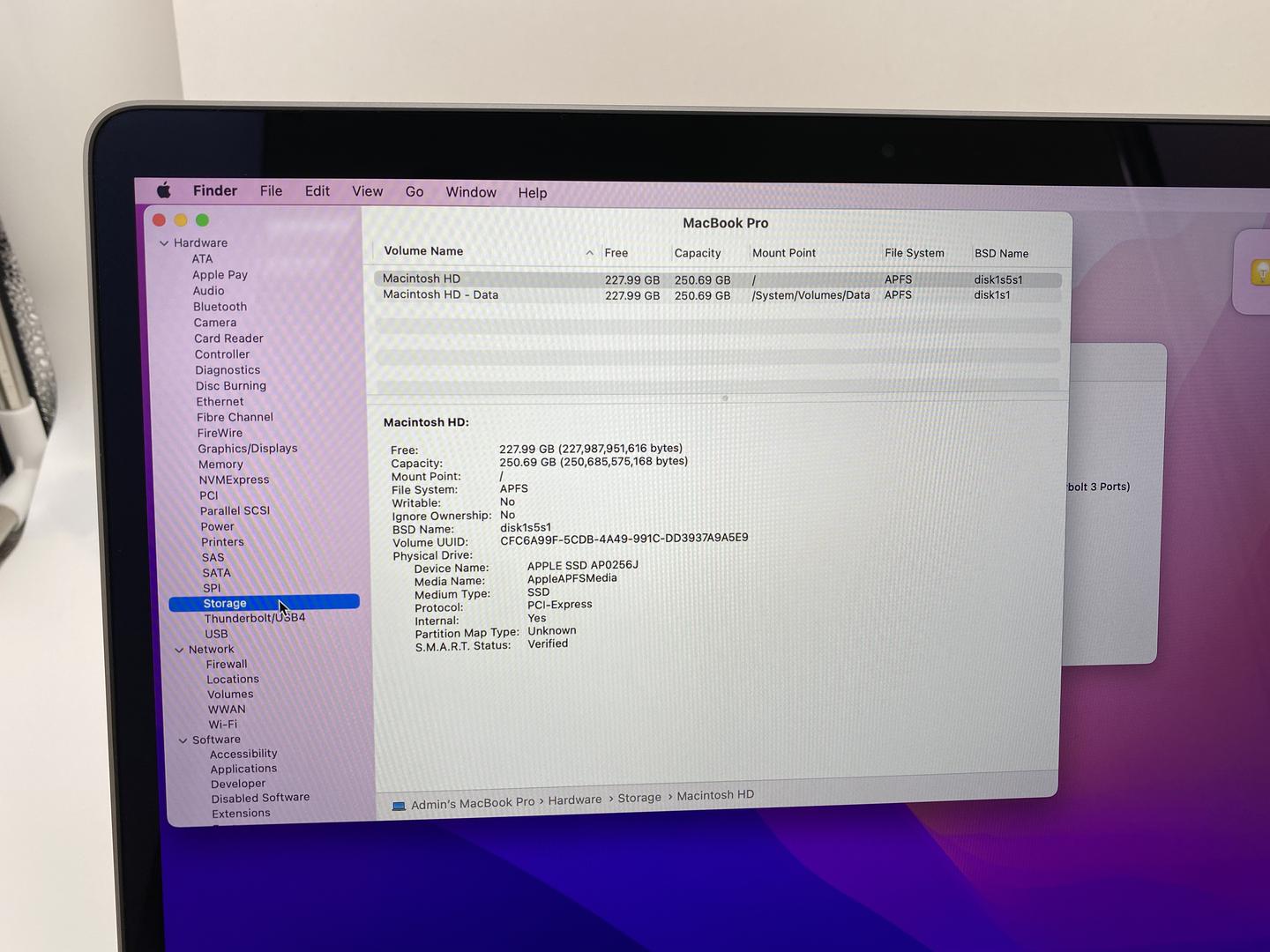Select Locations under Network
This screenshot has height=952, width=1270.
point(233,679)
